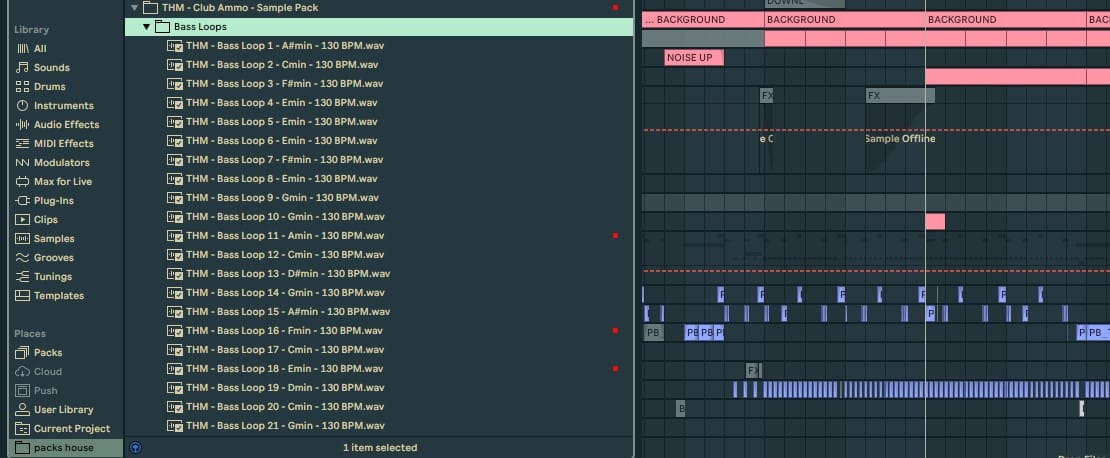Collapse the Bass Loops folder
1110x458 pixels.
coord(147,27)
